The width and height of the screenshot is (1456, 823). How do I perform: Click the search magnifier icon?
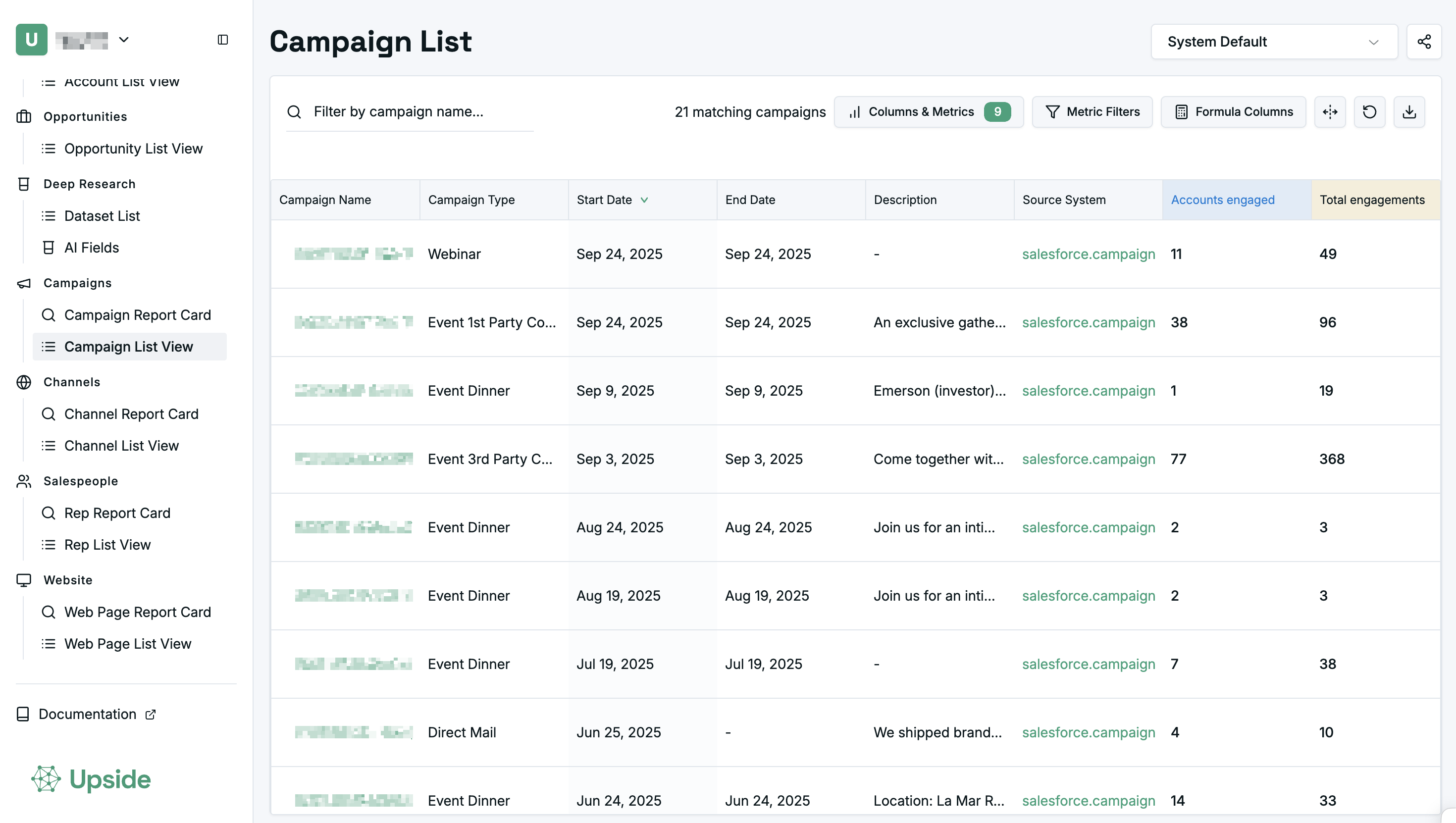[x=294, y=112]
